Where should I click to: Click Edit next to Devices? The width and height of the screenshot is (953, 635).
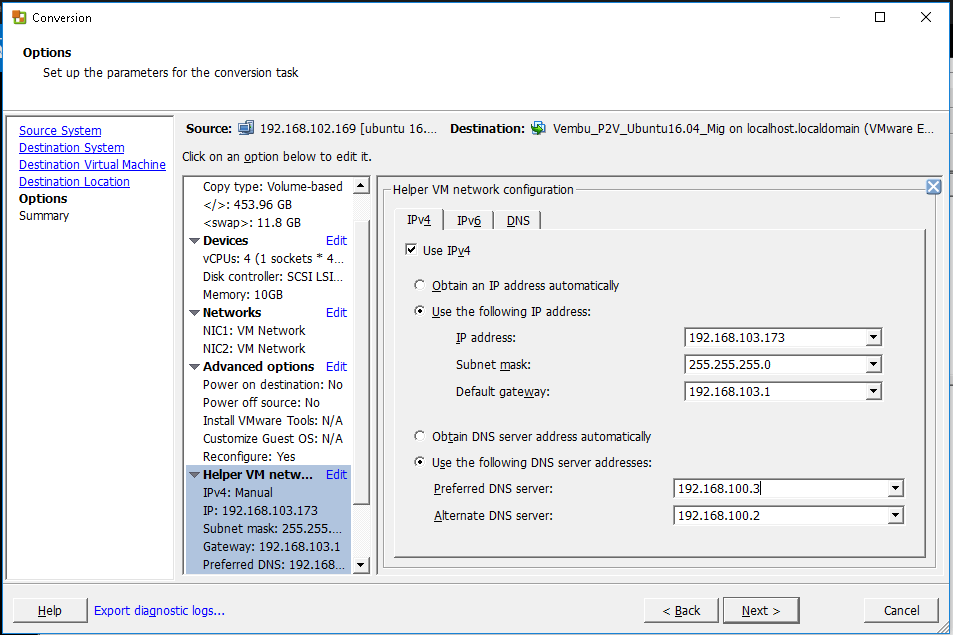[336, 241]
